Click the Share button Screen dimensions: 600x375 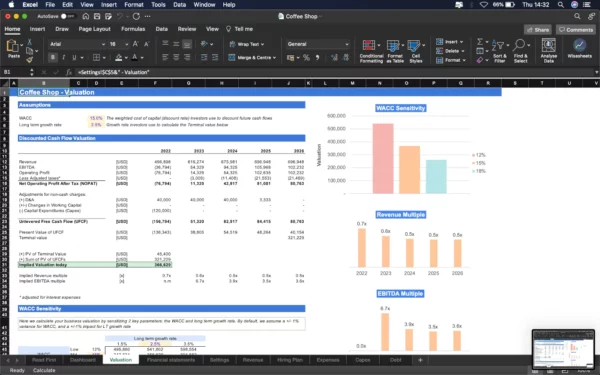[x=538, y=29]
